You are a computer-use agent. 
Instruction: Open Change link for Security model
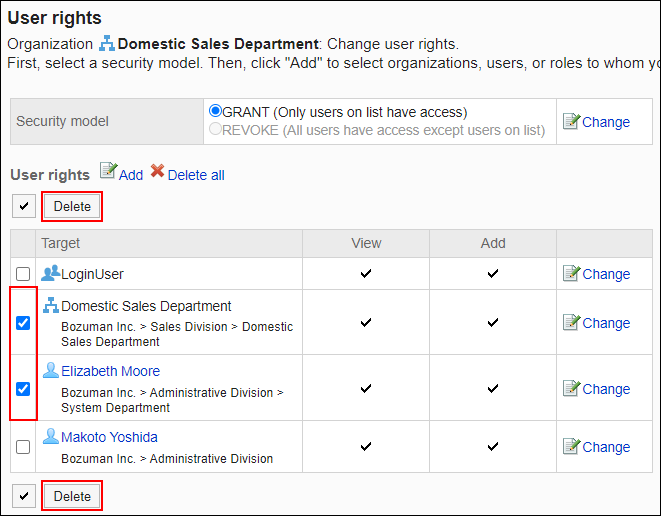click(606, 122)
